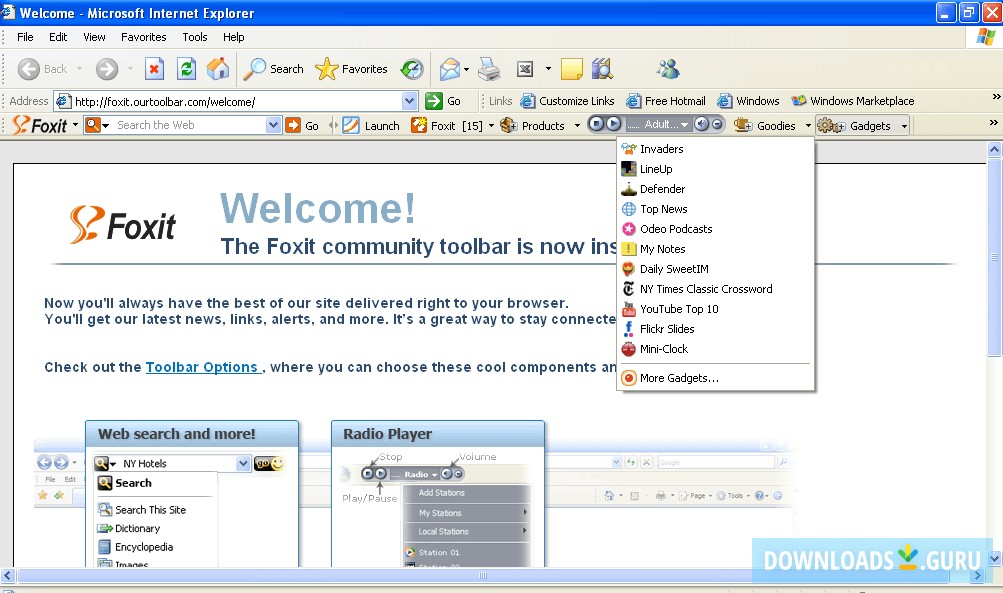The image size is (1003, 593).
Task: Open the Print icon
Action: [489, 69]
